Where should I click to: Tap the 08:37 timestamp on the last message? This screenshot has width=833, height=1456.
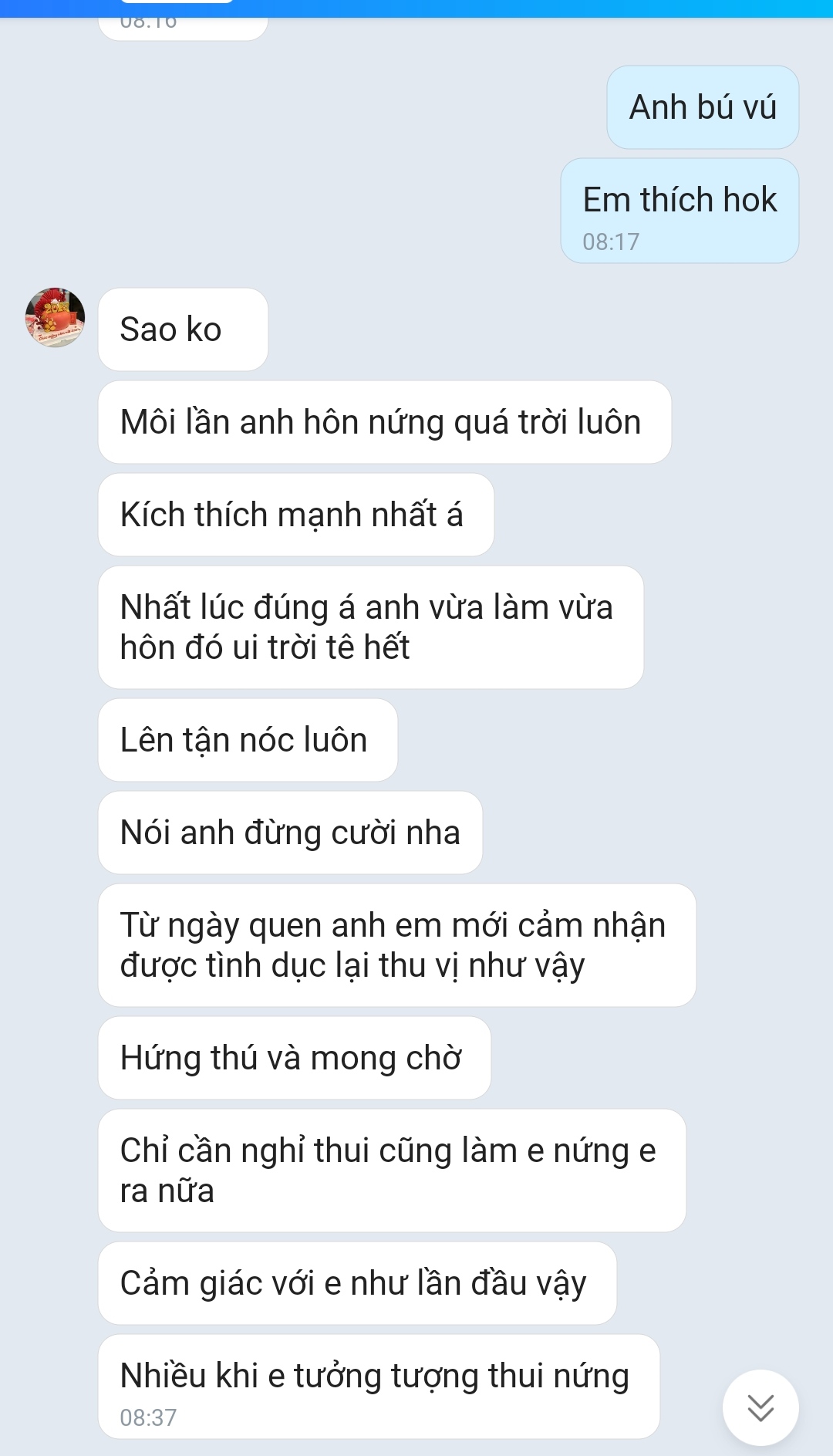pos(148,1417)
